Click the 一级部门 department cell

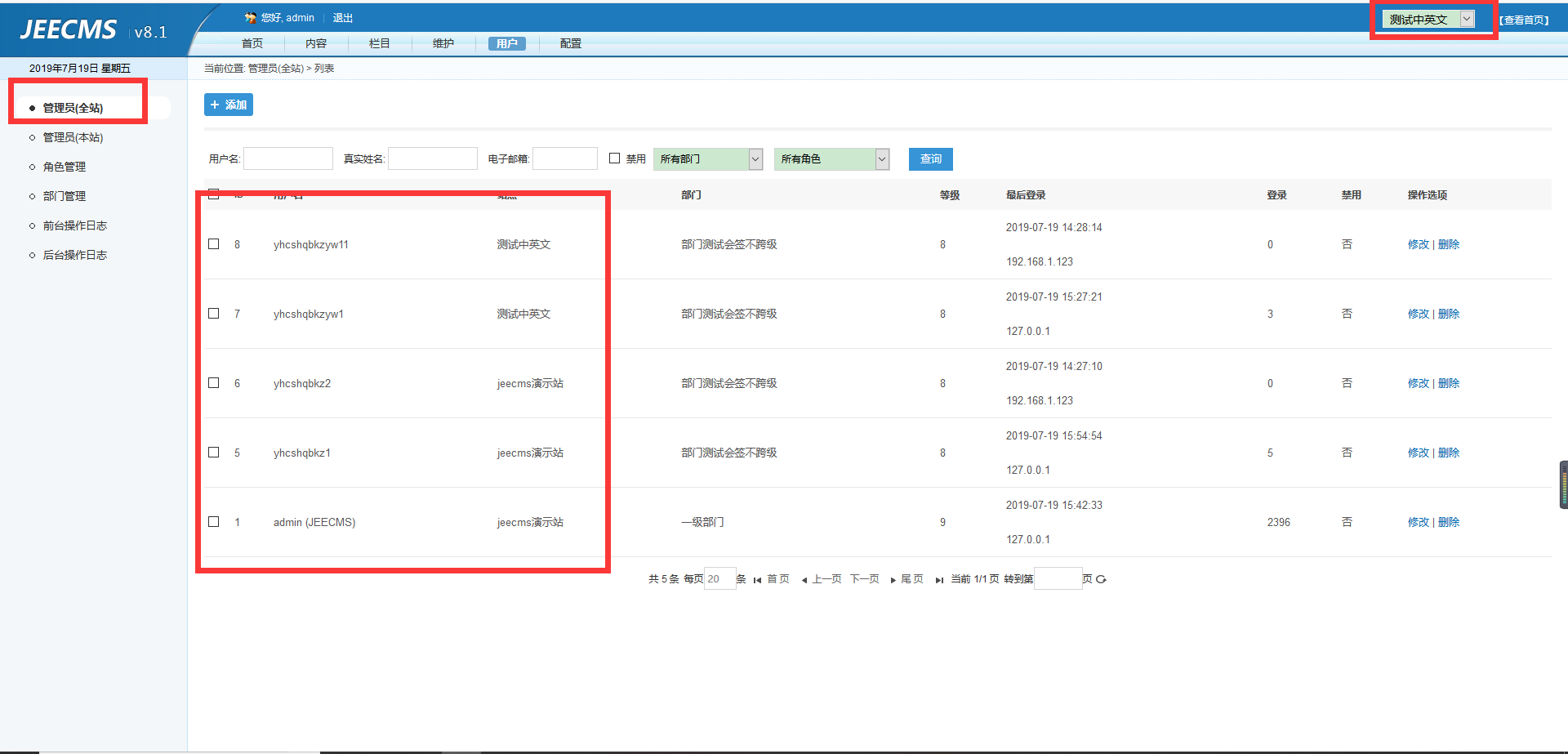[x=702, y=522]
